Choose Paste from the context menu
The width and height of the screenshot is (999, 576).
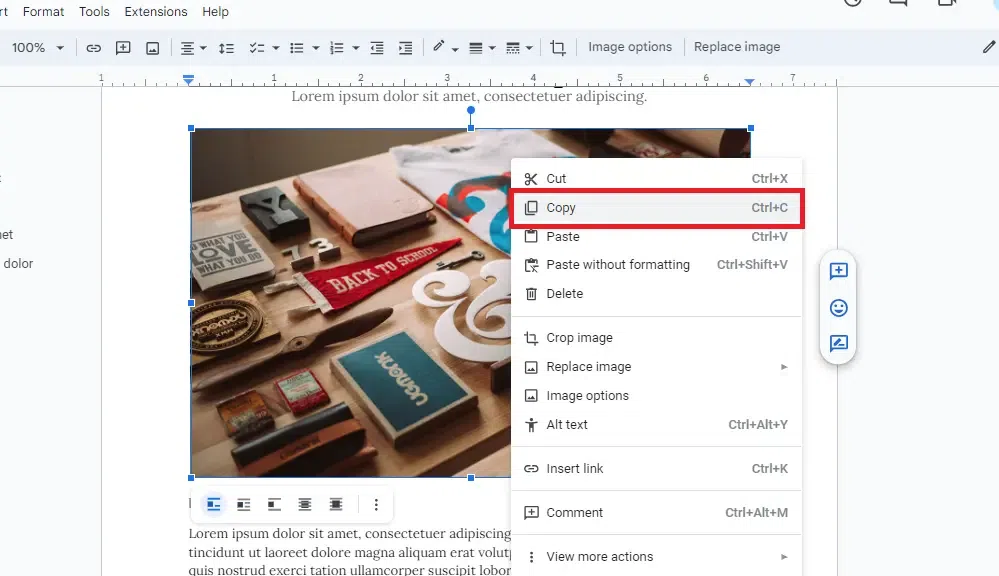[656, 236]
